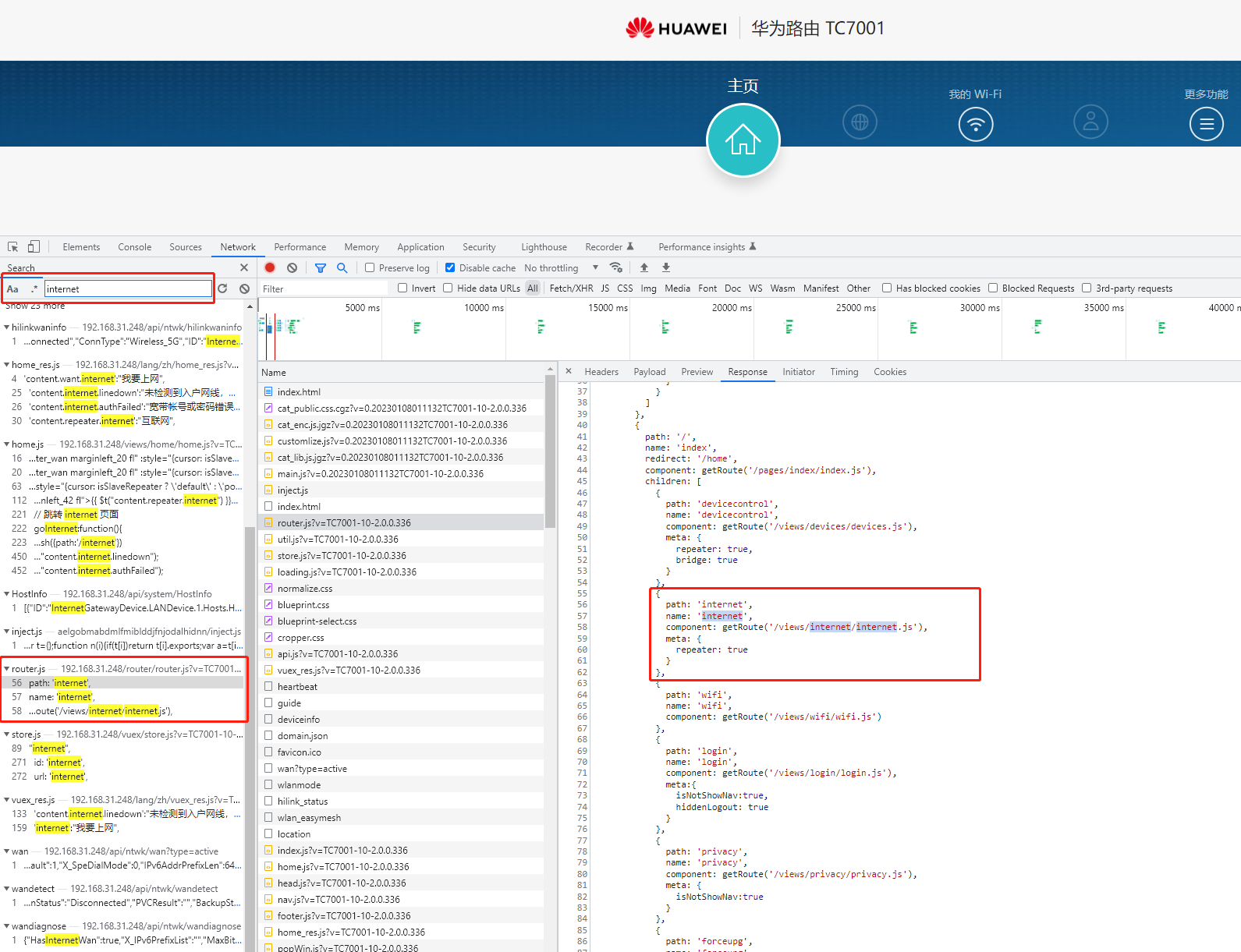Screen dimensions: 1241x952
Task: Toggle the network filter funnel icon
Action: tap(320, 267)
